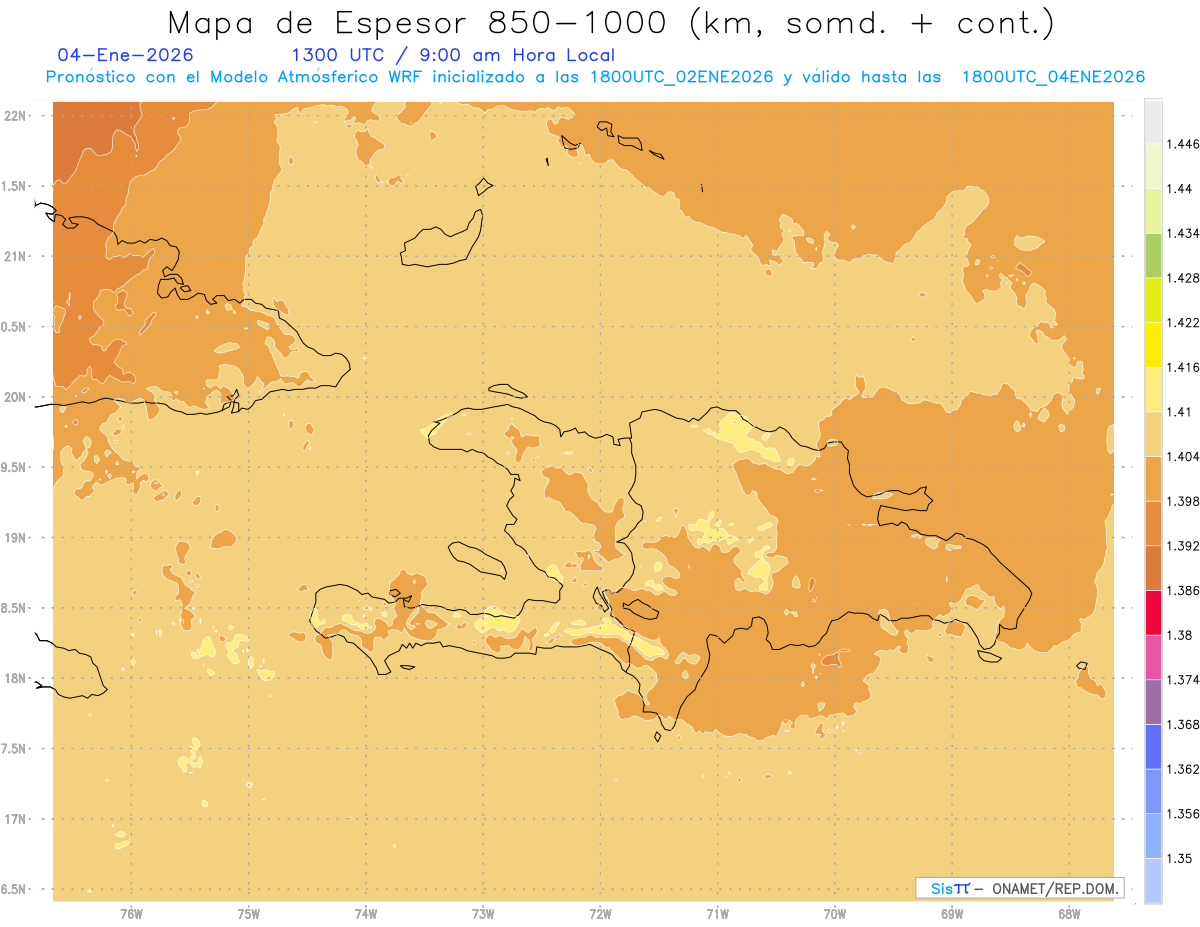Click the colorbar value label '1.38'
The image size is (1200, 927).
point(1179,635)
